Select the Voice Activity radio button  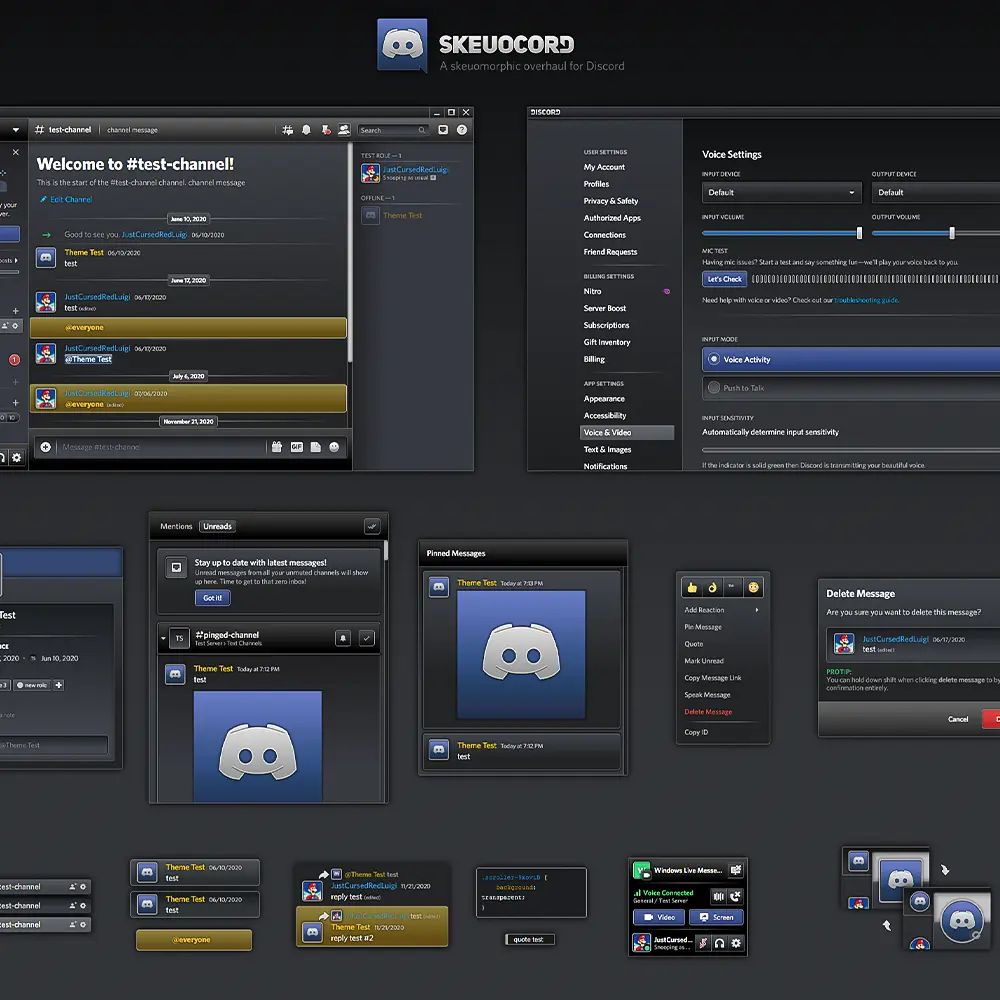(714, 359)
